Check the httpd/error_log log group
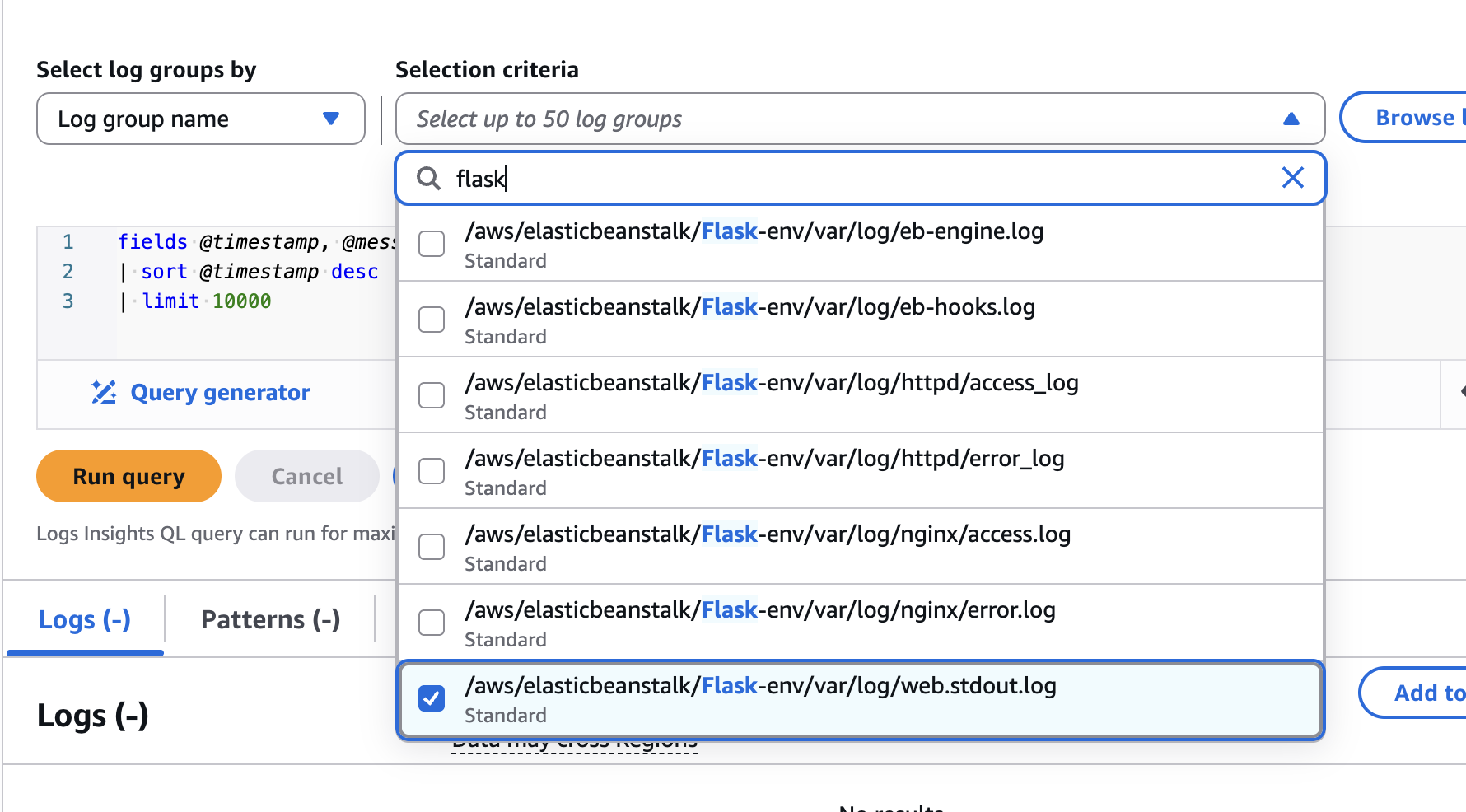This screenshot has height=812, width=1466. pyautogui.click(x=432, y=471)
